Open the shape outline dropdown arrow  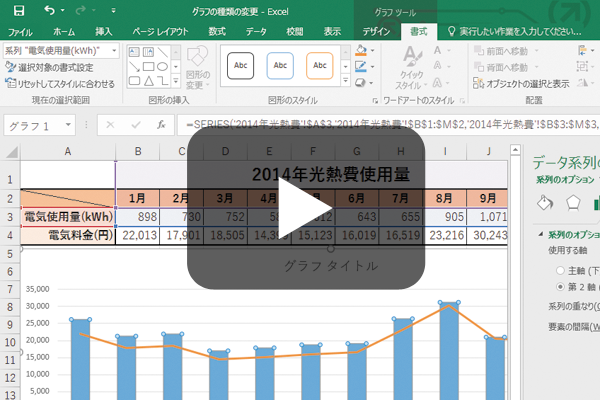(373, 67)
